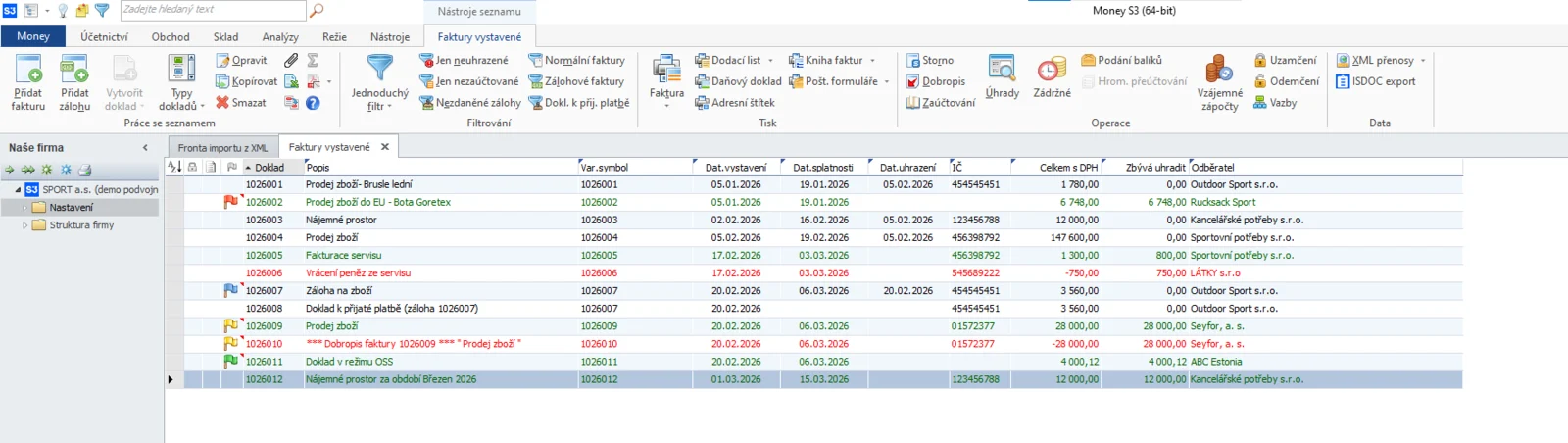Click ISDOC export
The height and width of the screenshot is (443, 1568).
coord(1375,81)
